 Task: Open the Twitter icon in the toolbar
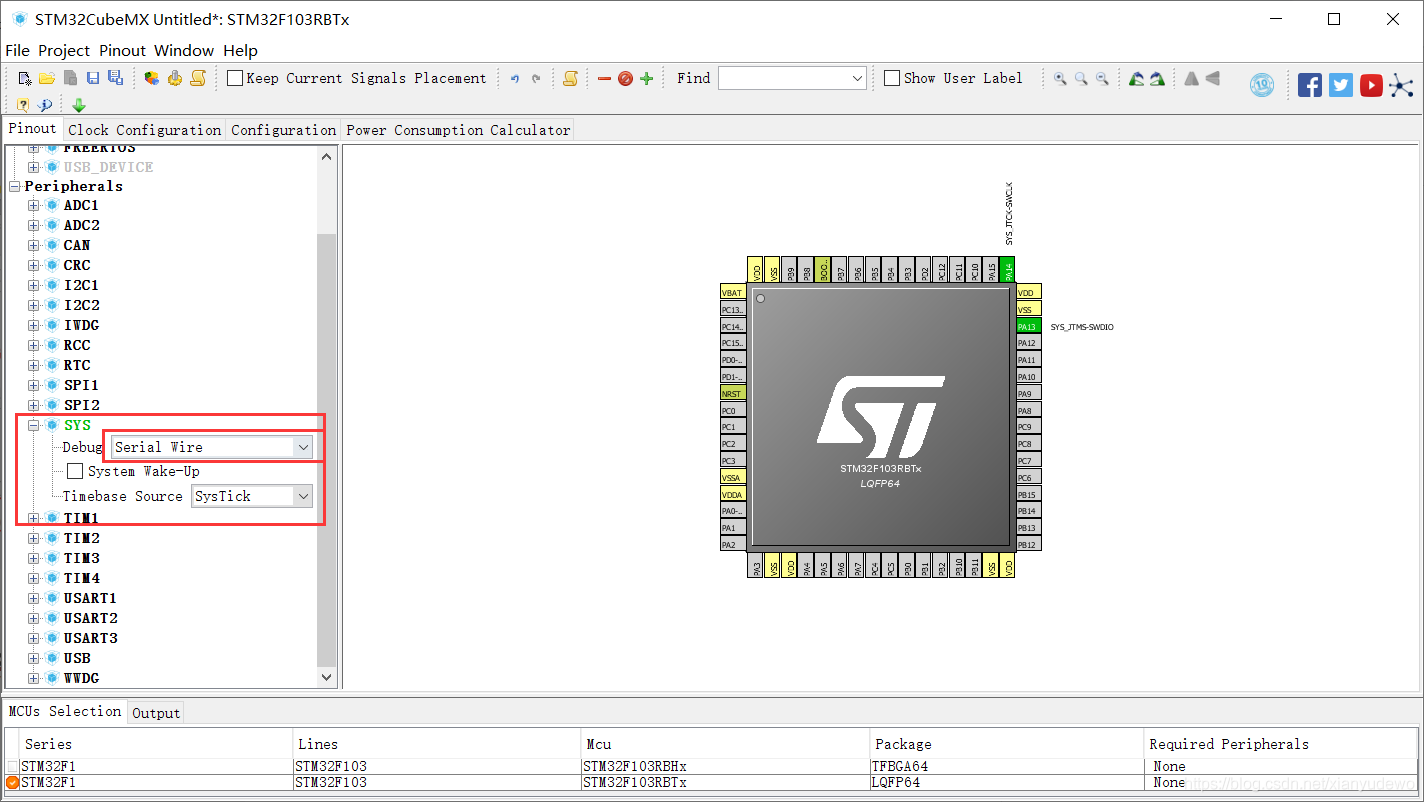1340,84
